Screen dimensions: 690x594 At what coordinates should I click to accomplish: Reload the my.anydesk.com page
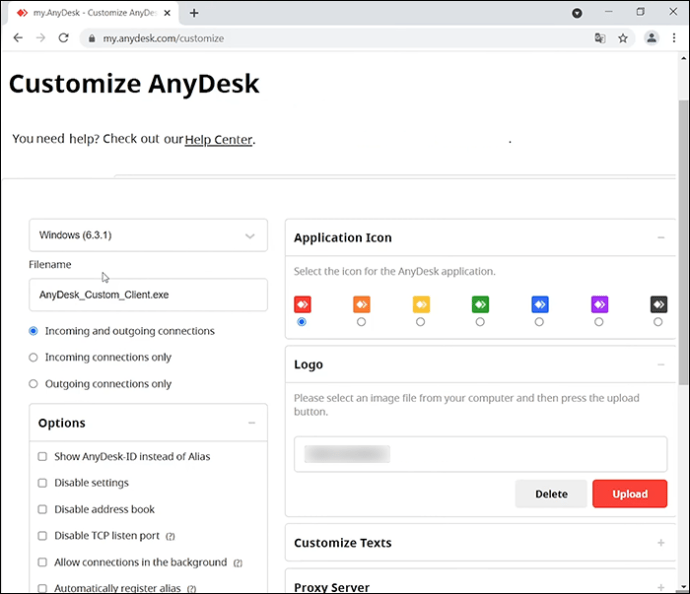63,38
